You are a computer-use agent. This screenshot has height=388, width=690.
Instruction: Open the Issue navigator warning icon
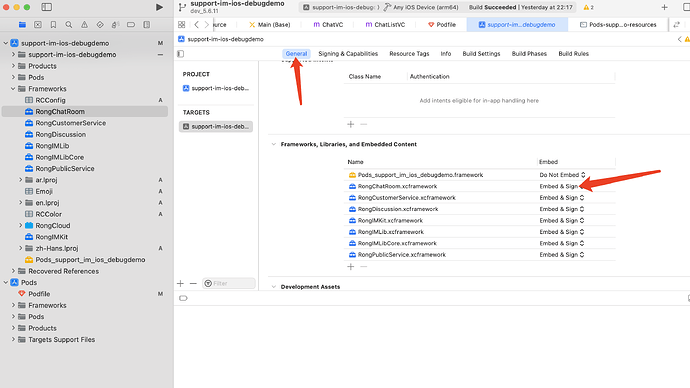click(84, 25)
